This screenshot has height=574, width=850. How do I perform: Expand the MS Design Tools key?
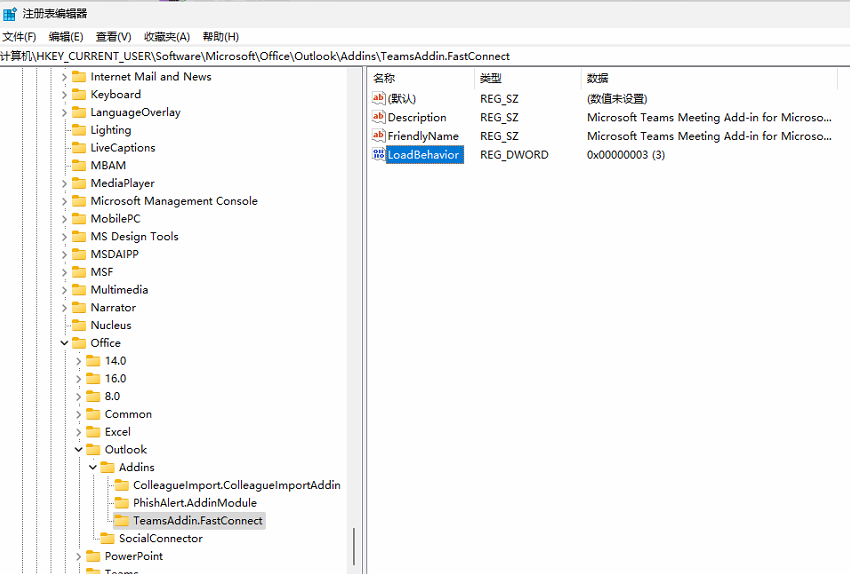65,237
